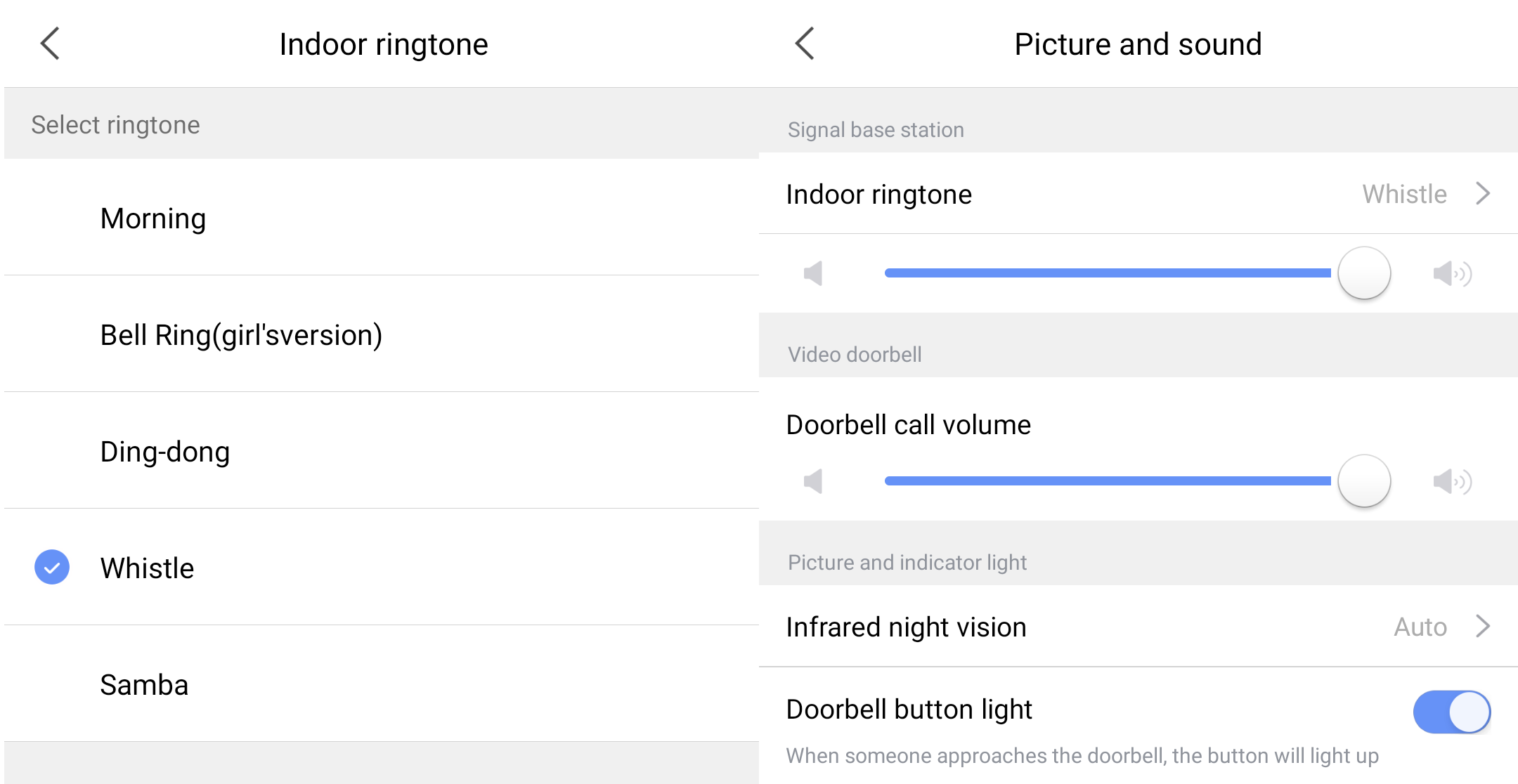Click mute speaker icon under Doorbell call volume

[813, 481]
